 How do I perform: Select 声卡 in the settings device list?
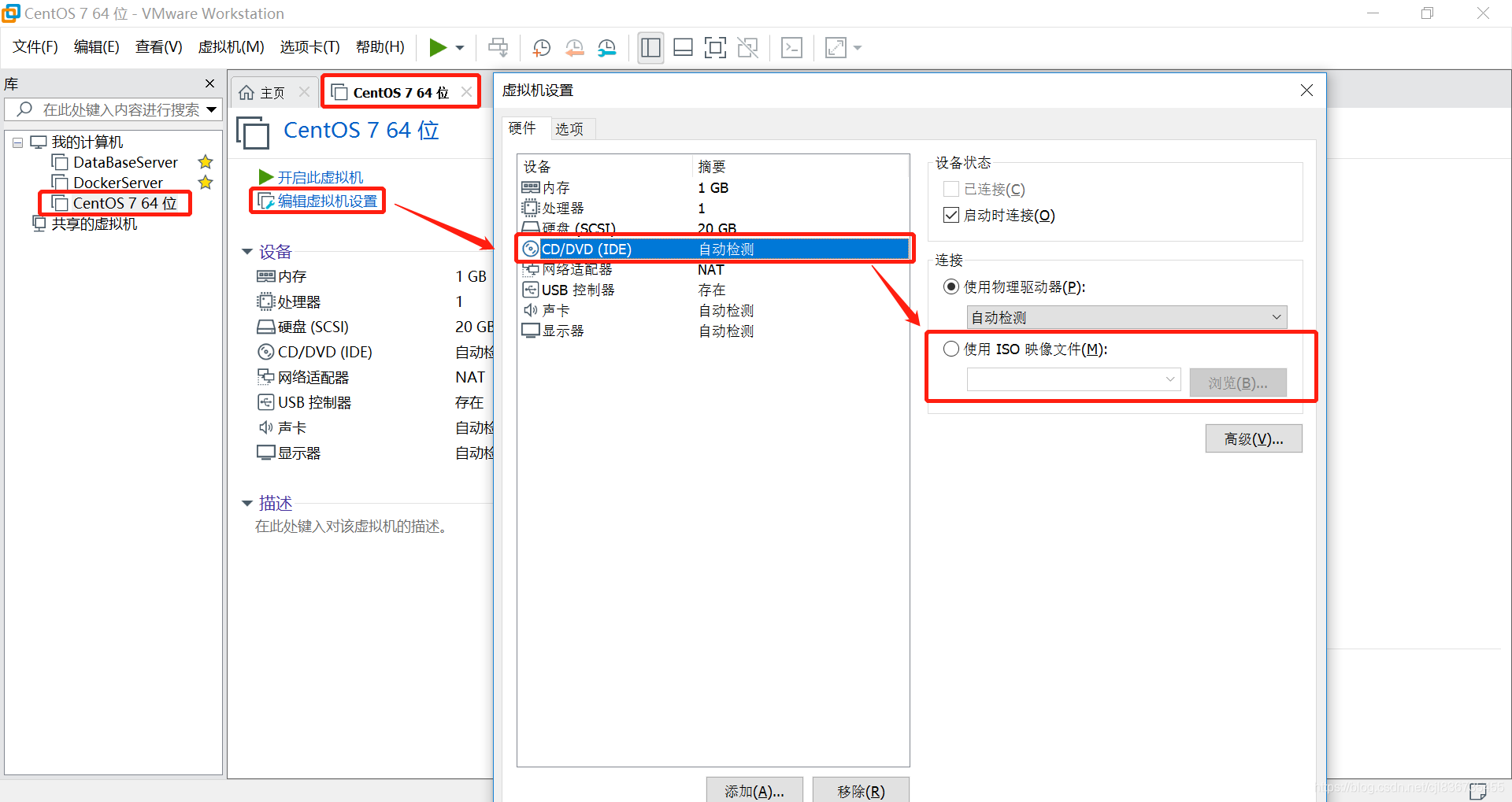(x=714, y=311)
